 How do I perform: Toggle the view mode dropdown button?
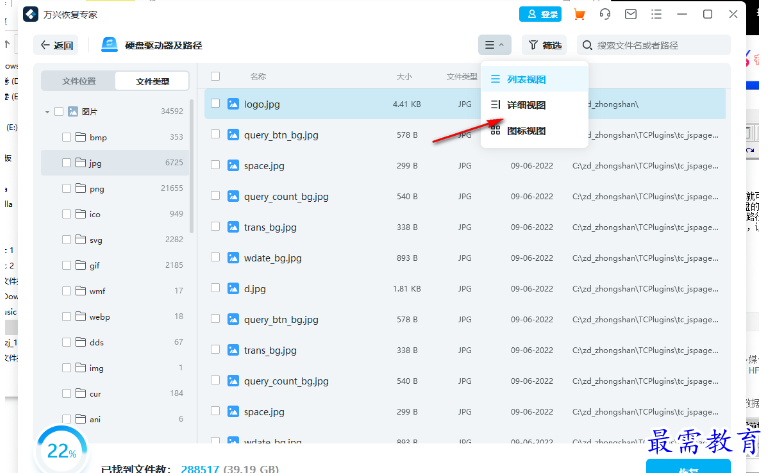click(x=495, y=45)
